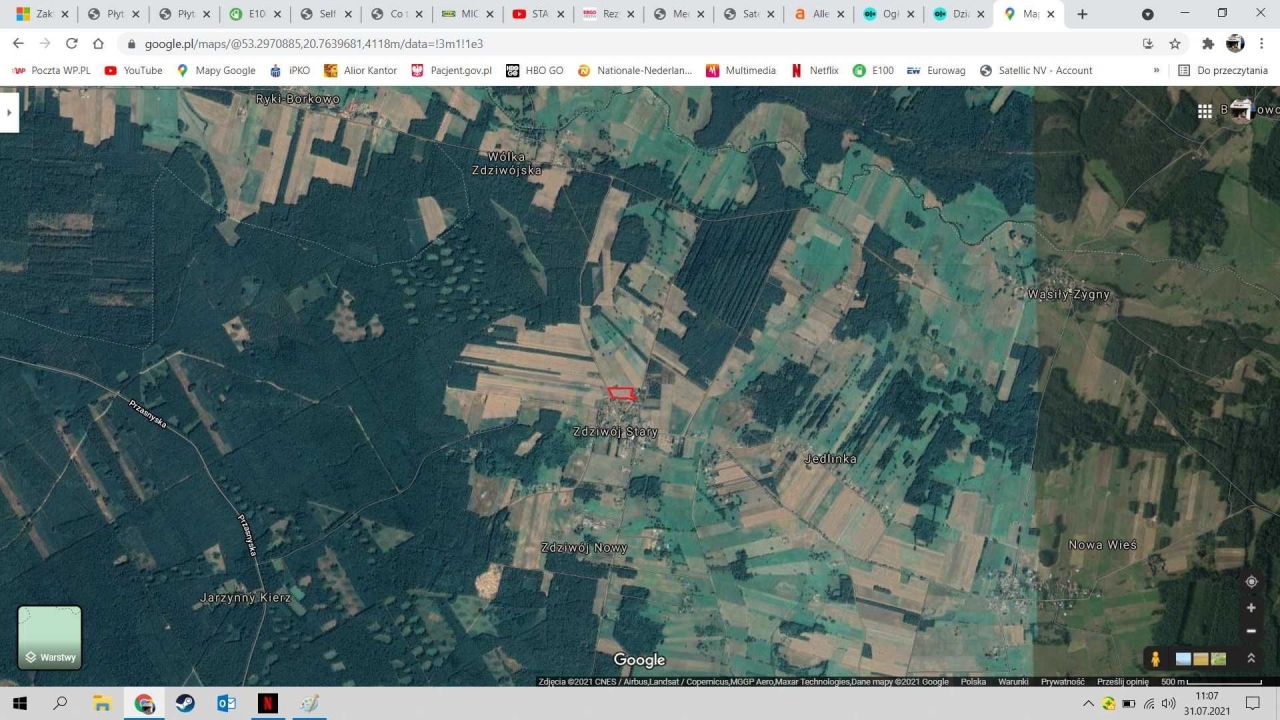Reload the Google Maps page
Image resolution: width=1280 pixels, height=720 pixels.
click(71, 44)
